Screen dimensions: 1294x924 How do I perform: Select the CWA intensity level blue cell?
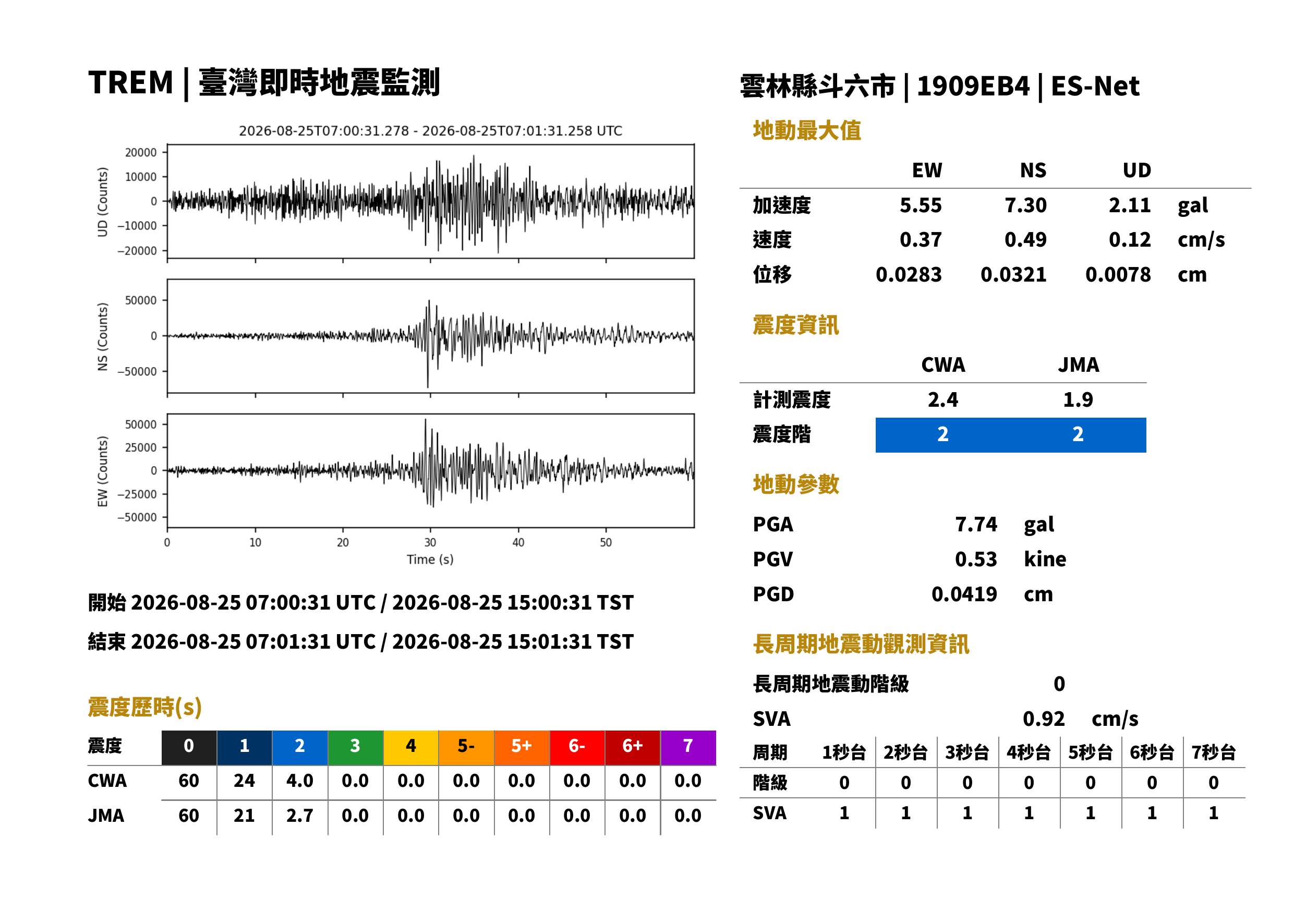(x=943, y=435)
